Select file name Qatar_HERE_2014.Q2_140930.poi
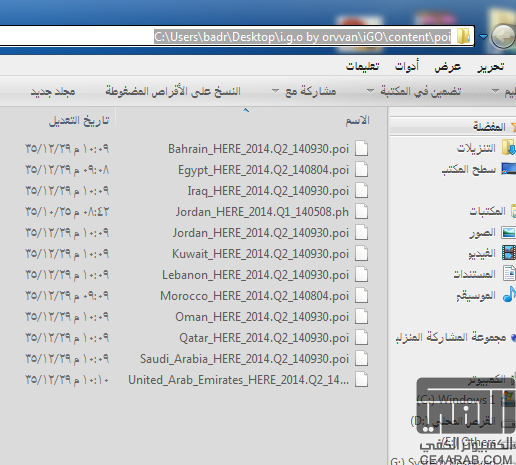This screenshot has height=465, width=516. (264, 338)
